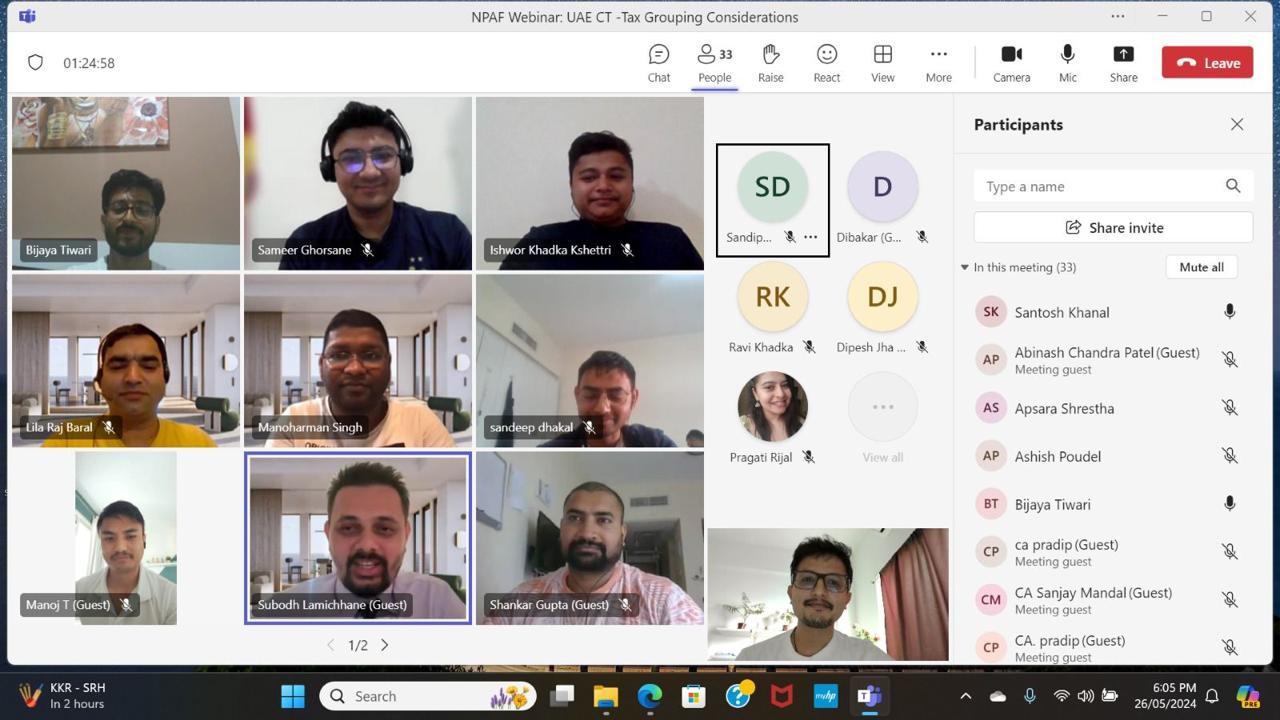Click the shield meeting info icon
The height and width of the screenshot is (720, 1280).
tap(36, 63)
